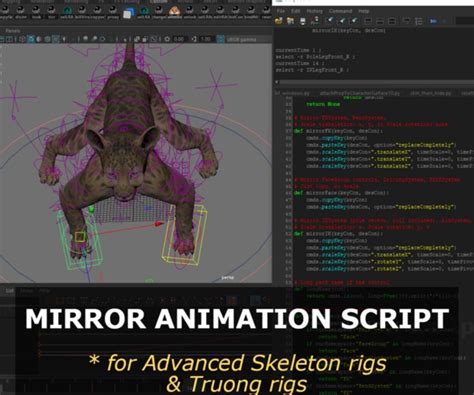Click the character face shelf icon

pyautogui.click(x=174, y=12)
